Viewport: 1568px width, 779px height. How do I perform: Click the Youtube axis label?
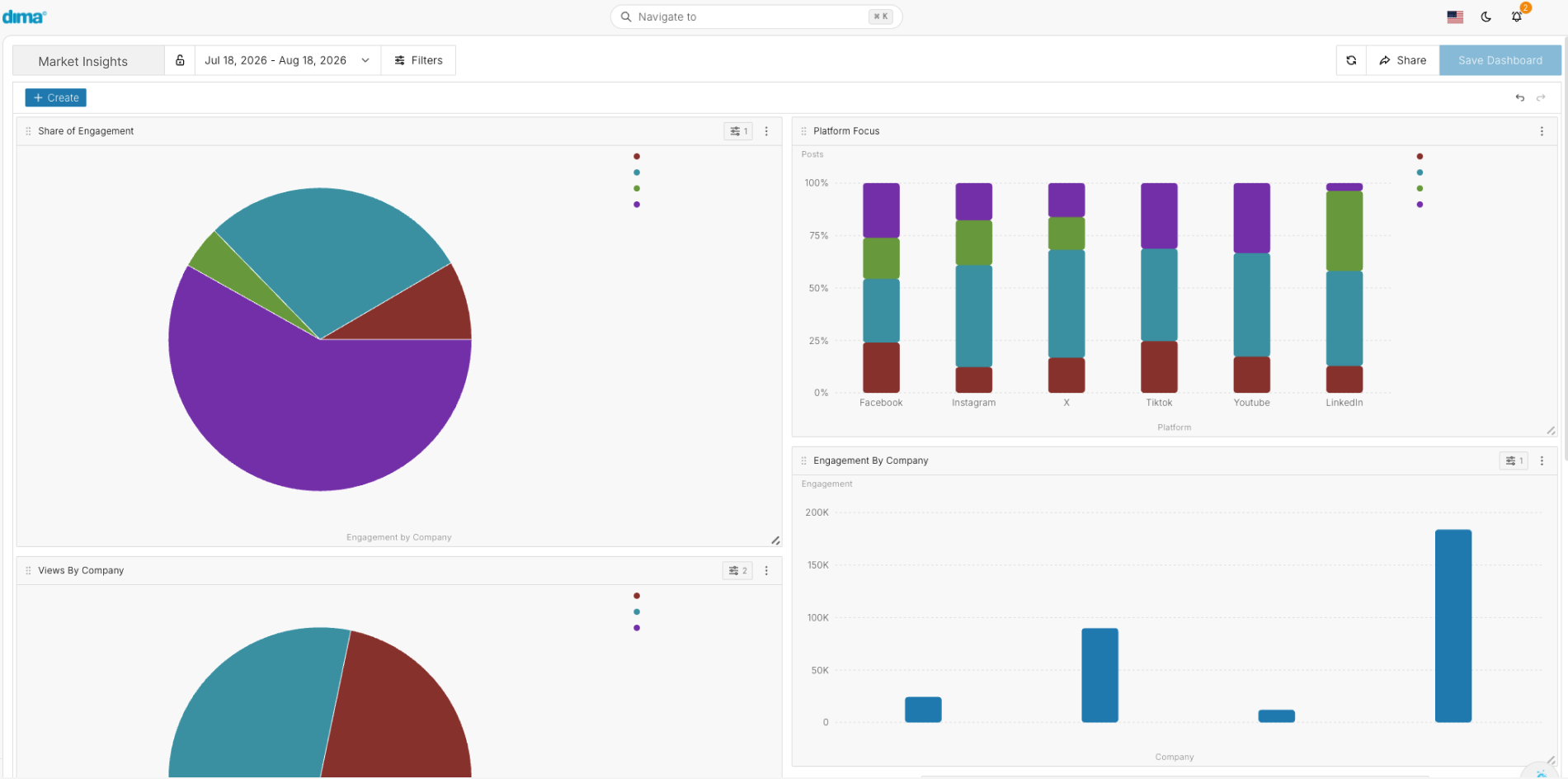click(x=1252, y=403)
